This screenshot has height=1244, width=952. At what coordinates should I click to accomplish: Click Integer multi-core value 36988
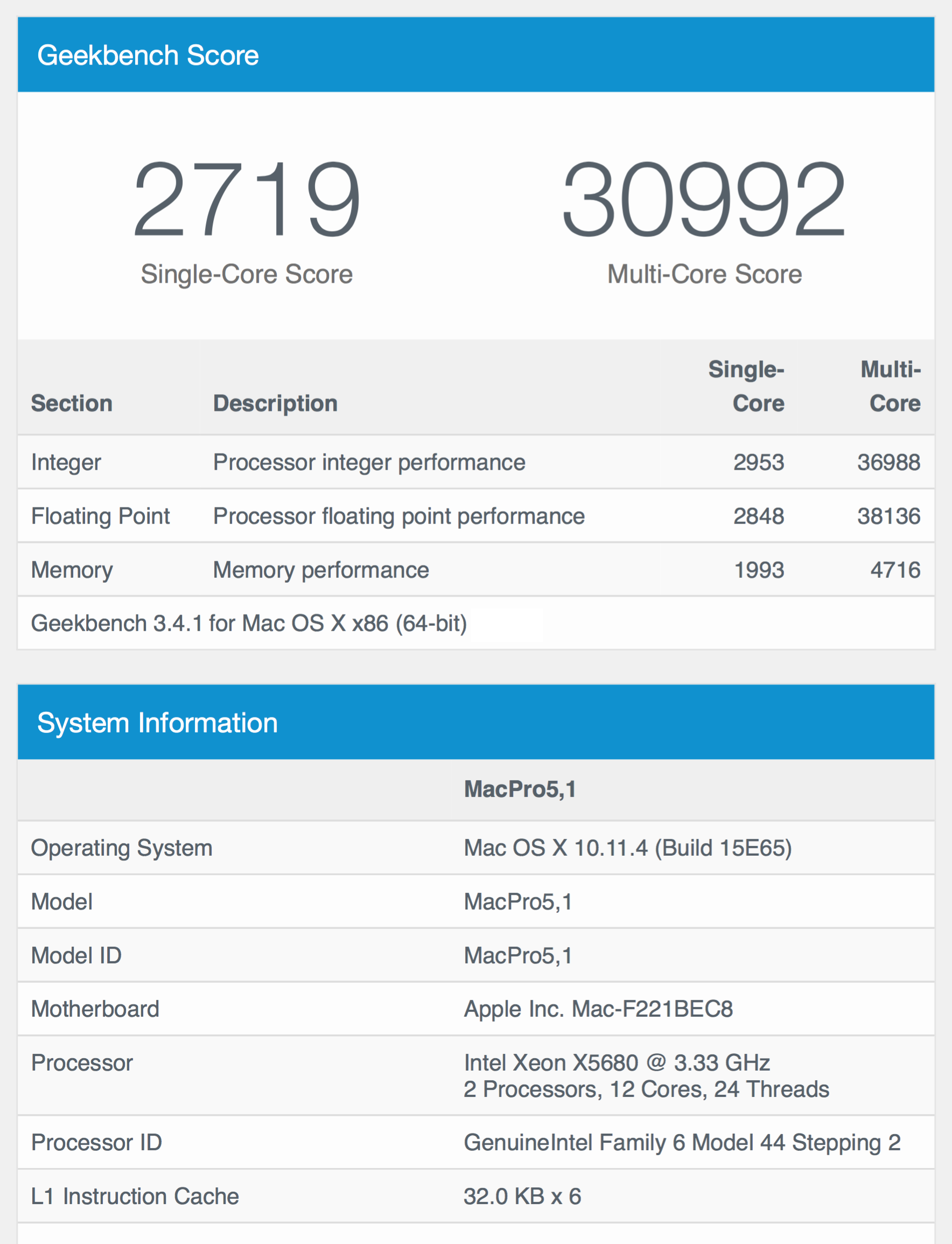(x=888, y=462)
